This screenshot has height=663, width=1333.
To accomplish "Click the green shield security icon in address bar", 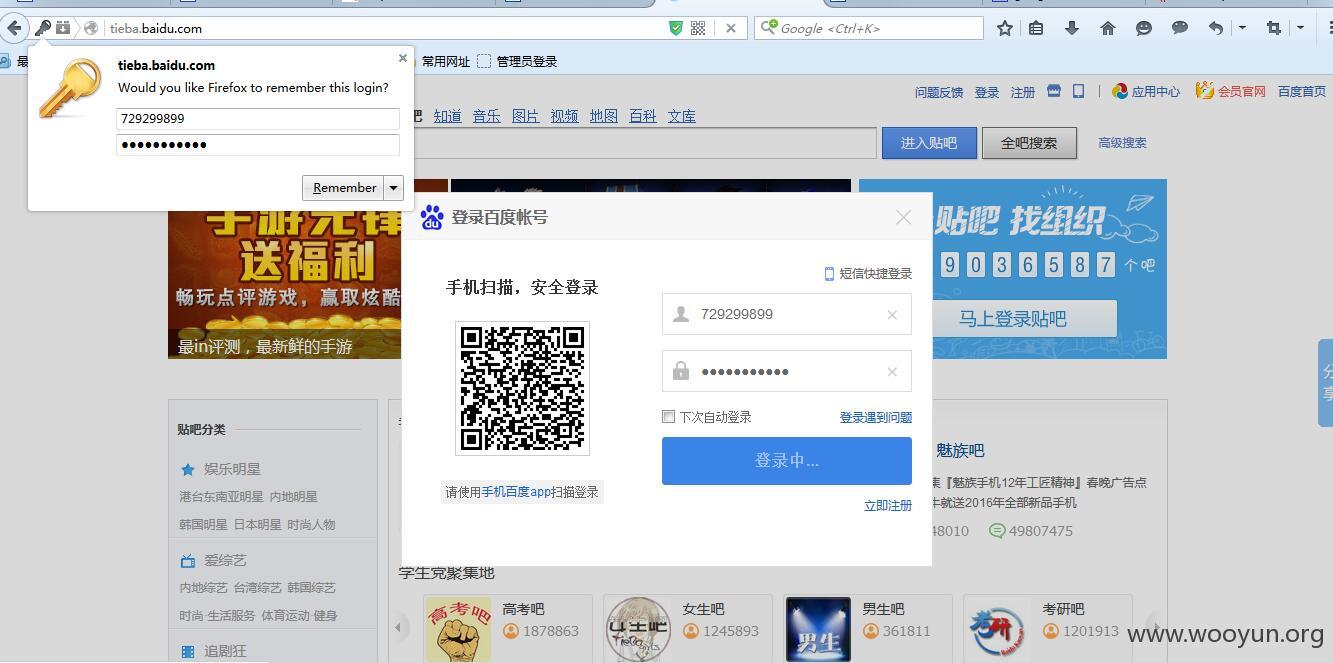I will tap(676, 28).
